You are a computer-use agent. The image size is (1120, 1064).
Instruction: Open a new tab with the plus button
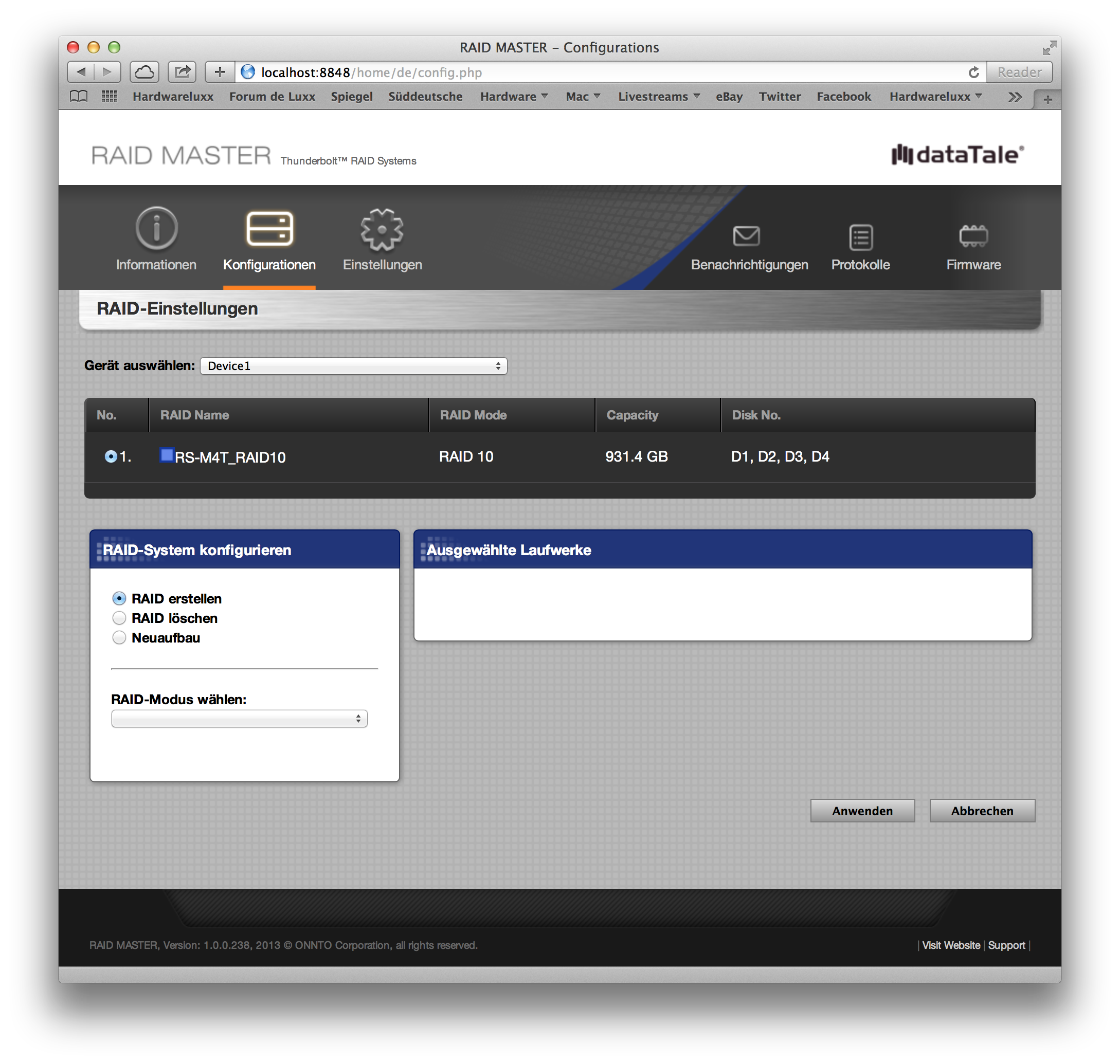1047,99
